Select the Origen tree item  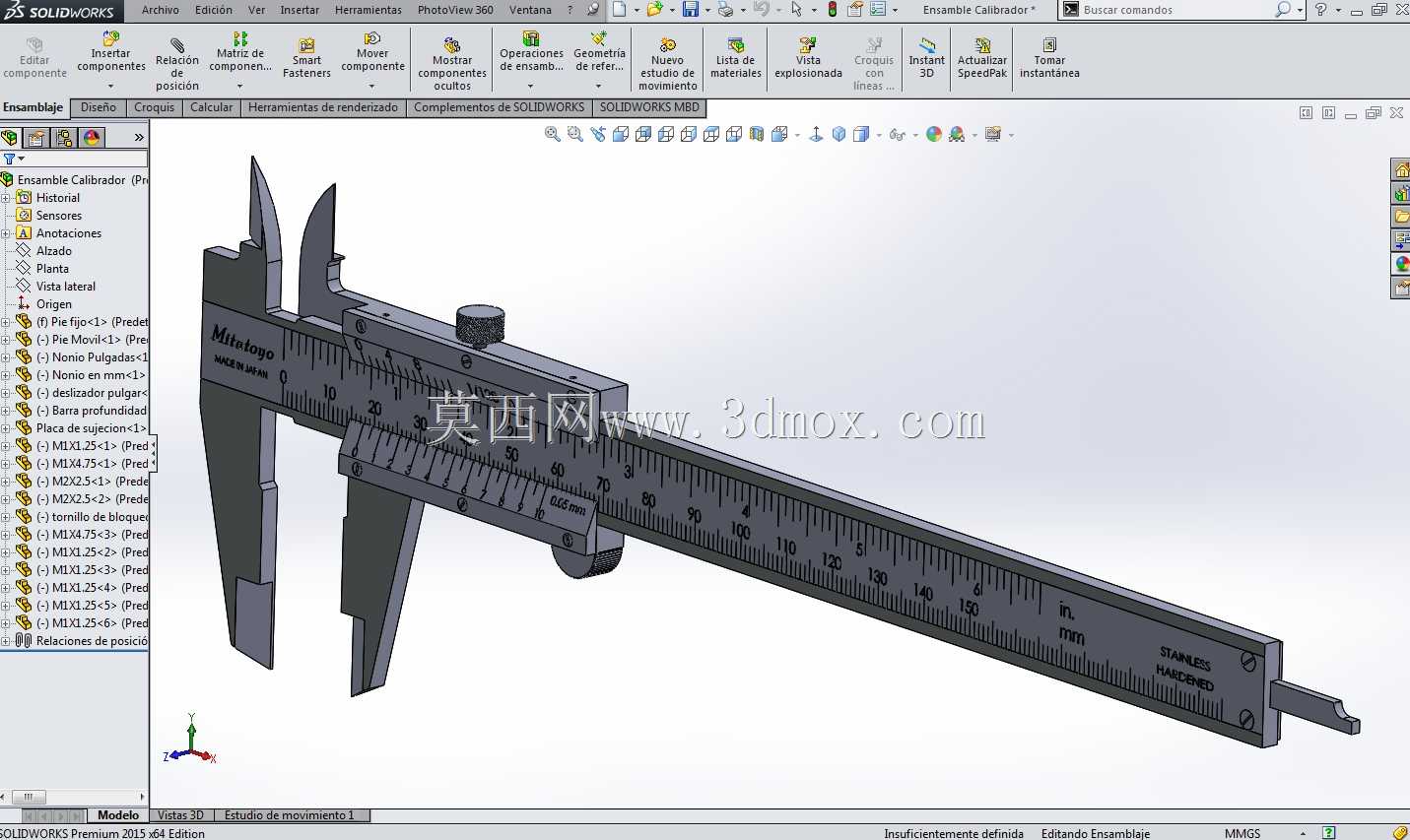point(54,304)
